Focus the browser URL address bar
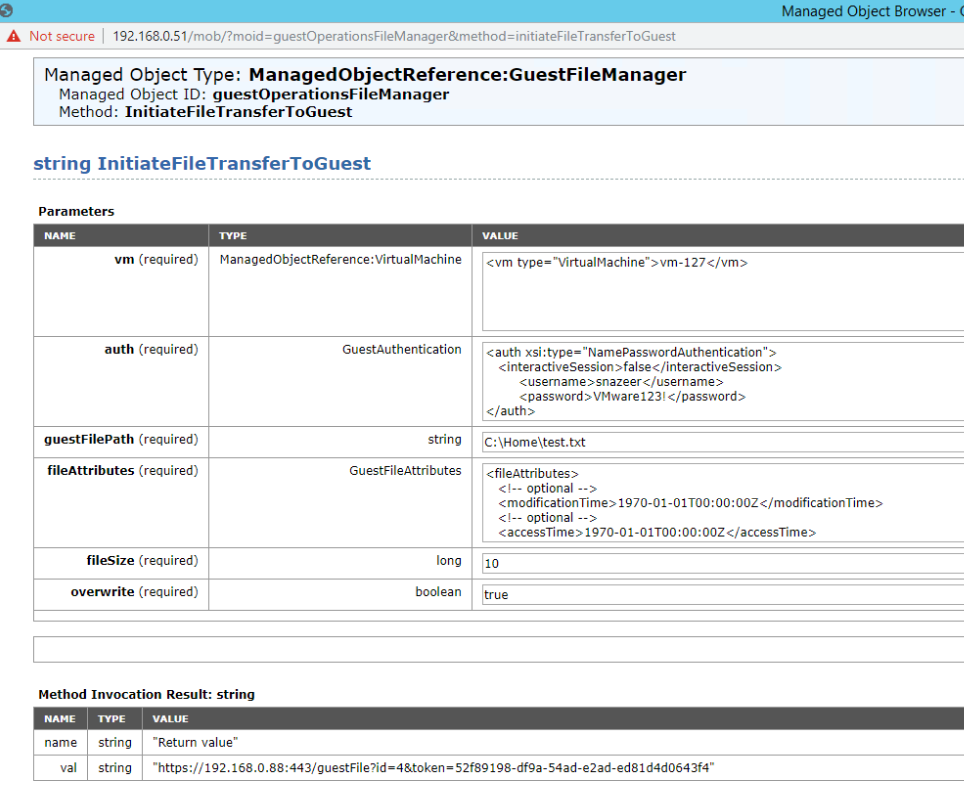Image resolution: width=964 pixels, height=788 pixels. point(394,36)
